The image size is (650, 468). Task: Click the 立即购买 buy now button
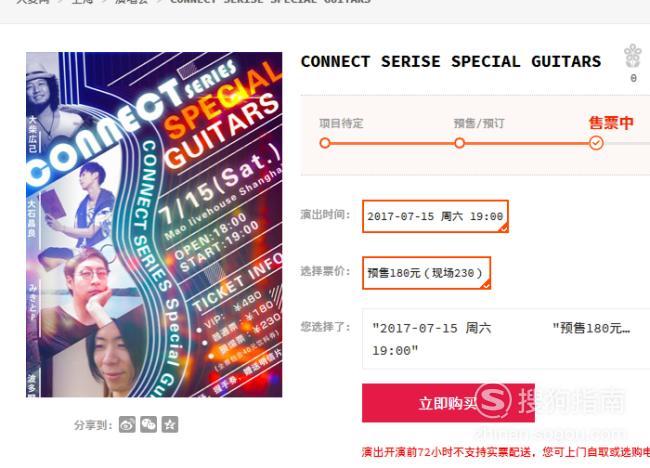click(x=448, y=403)
